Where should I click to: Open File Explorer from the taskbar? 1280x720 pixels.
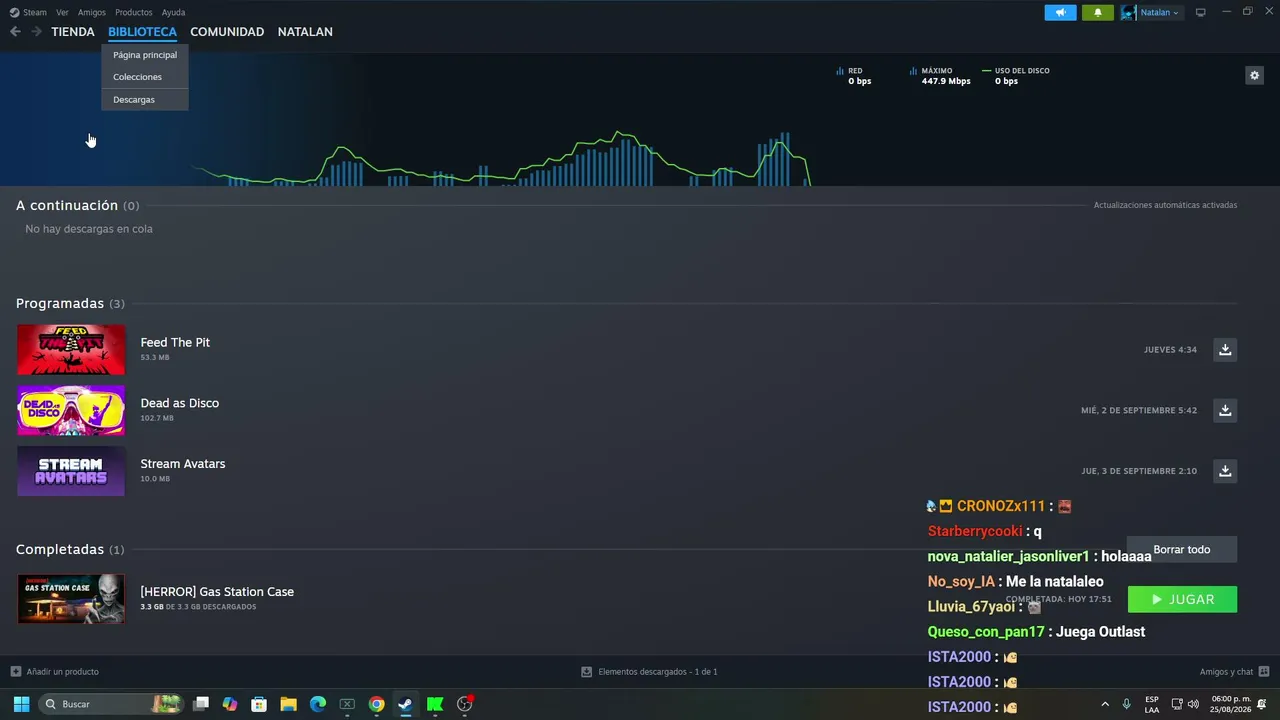[x=288, y=704]
